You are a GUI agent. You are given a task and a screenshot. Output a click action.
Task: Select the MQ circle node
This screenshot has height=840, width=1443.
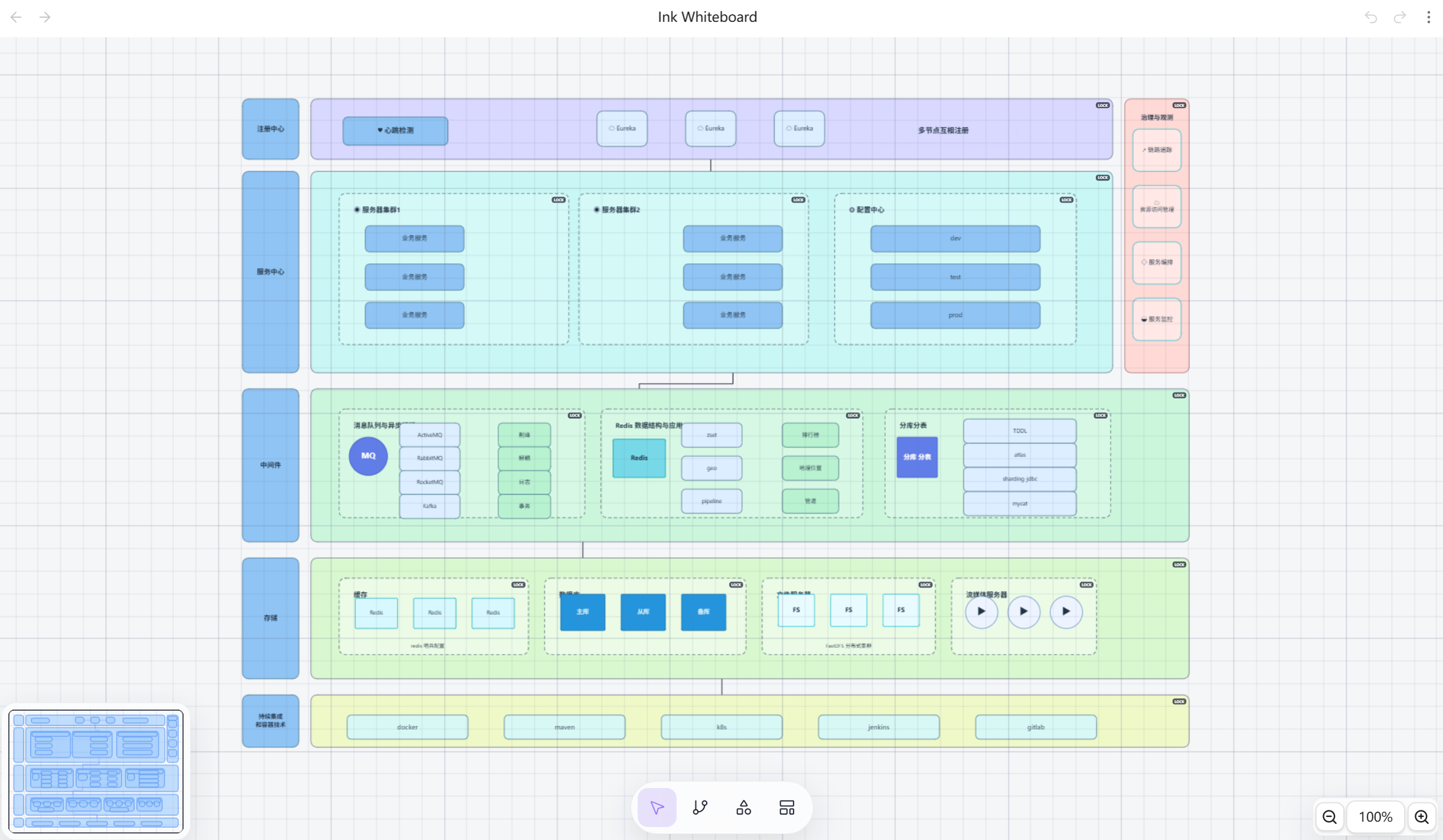pyautogui.click(x=368, y=456)
